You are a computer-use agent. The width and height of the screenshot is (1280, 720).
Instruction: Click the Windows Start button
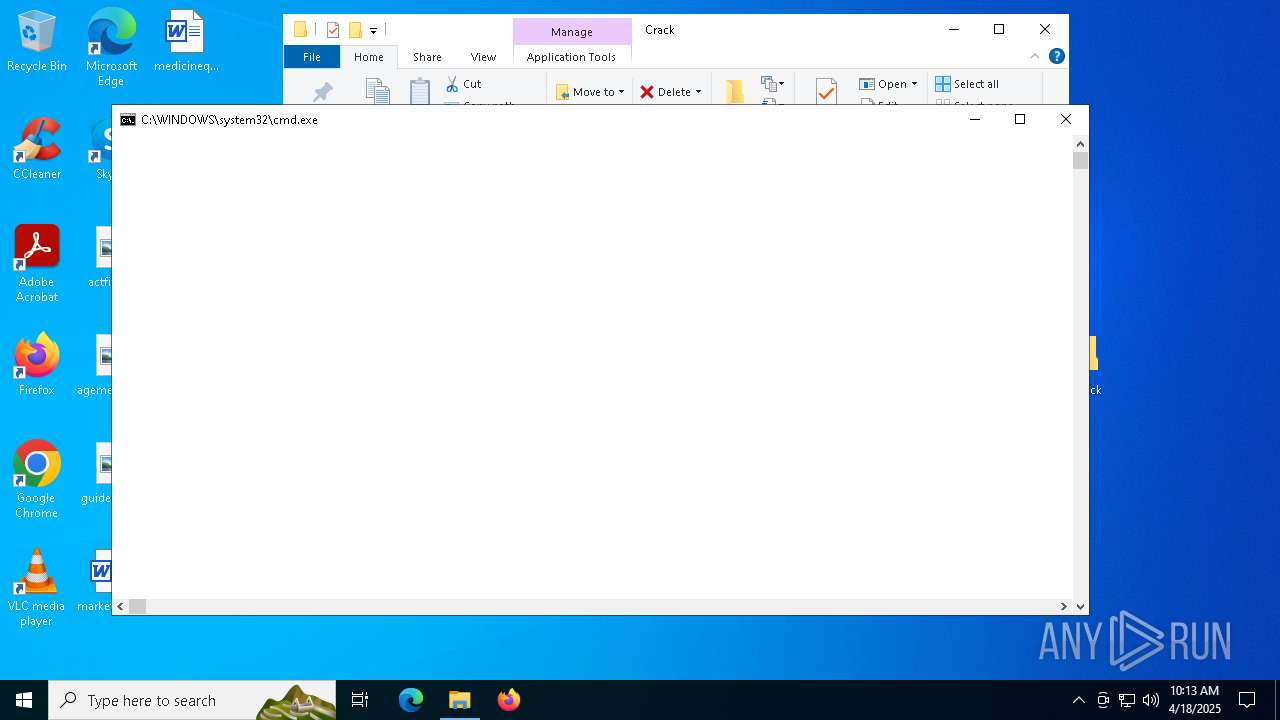pos(24,700)
